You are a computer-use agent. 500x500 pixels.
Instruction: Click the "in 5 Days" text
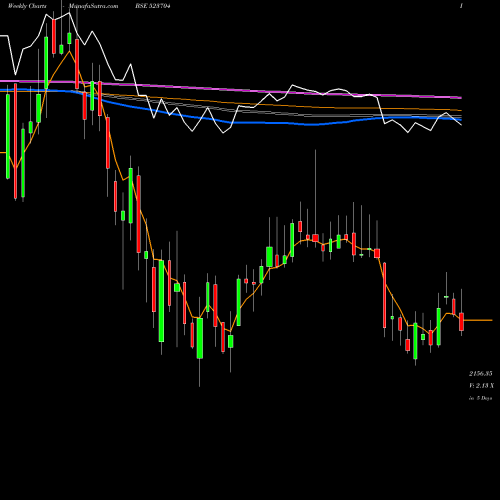pyautogui.click(x=480, y=398)
